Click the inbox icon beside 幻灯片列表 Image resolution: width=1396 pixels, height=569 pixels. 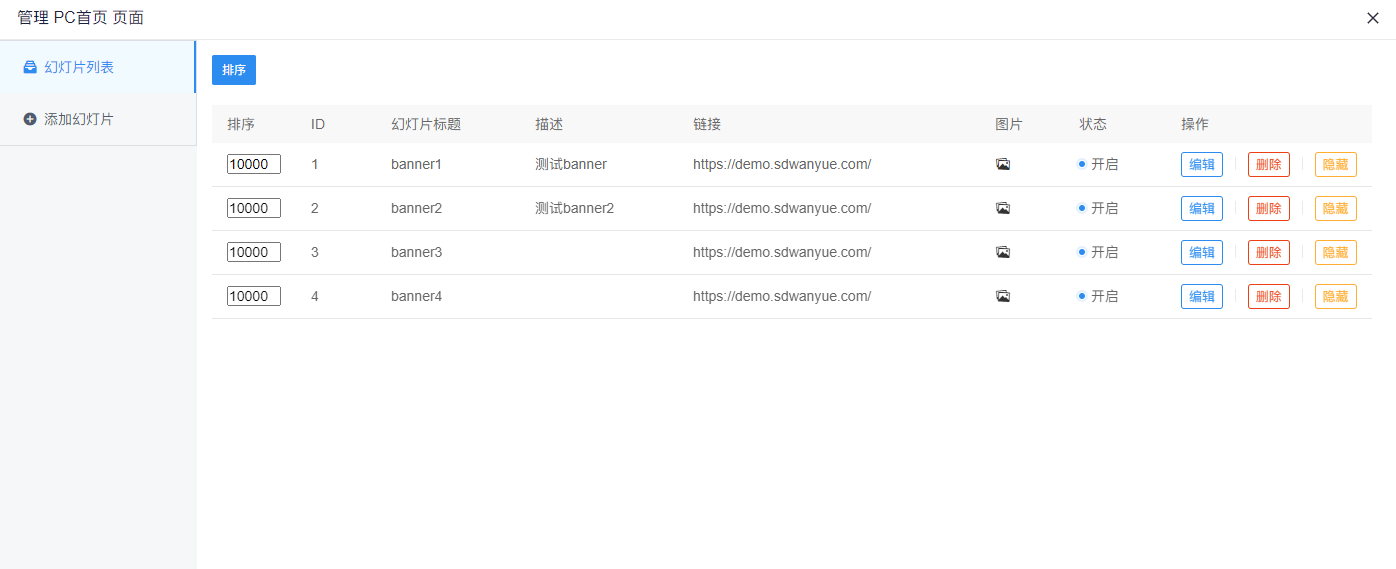[x=30, y=67]
